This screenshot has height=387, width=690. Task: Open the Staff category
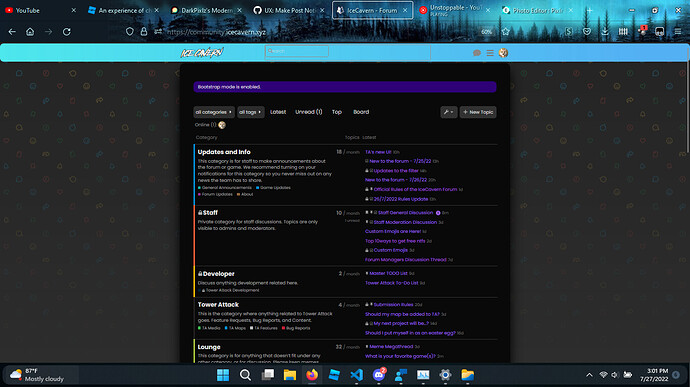[x=210, y=213]
